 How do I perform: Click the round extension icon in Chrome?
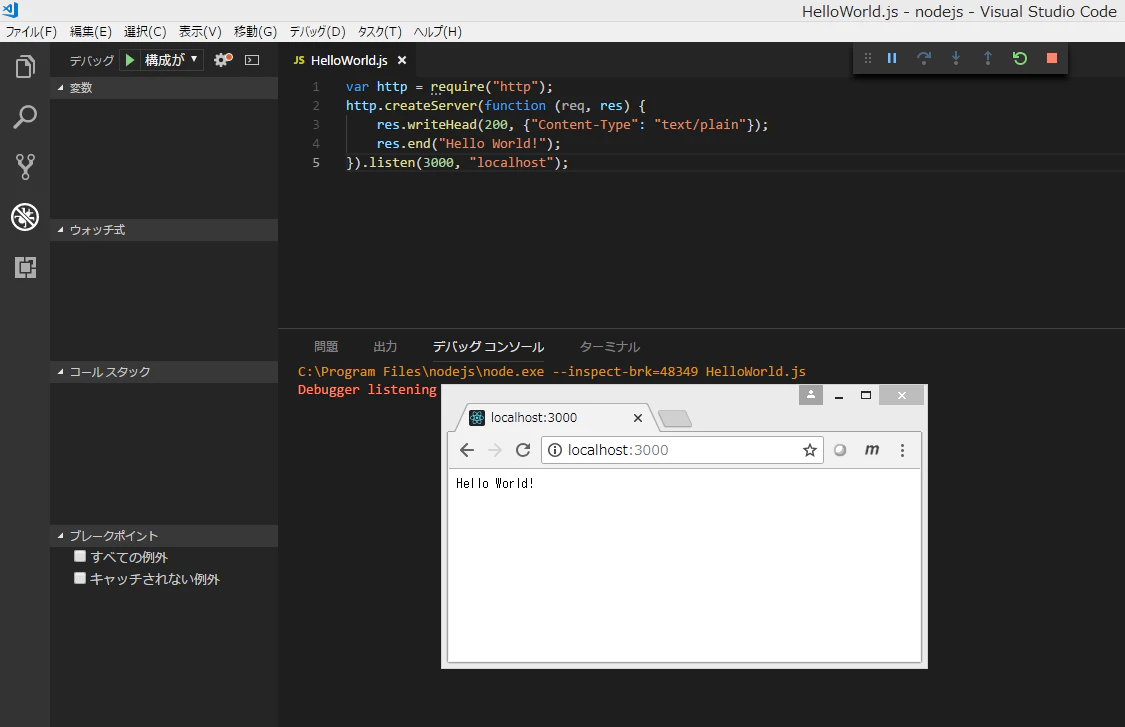pyautogui.click(x=840, y=450)
